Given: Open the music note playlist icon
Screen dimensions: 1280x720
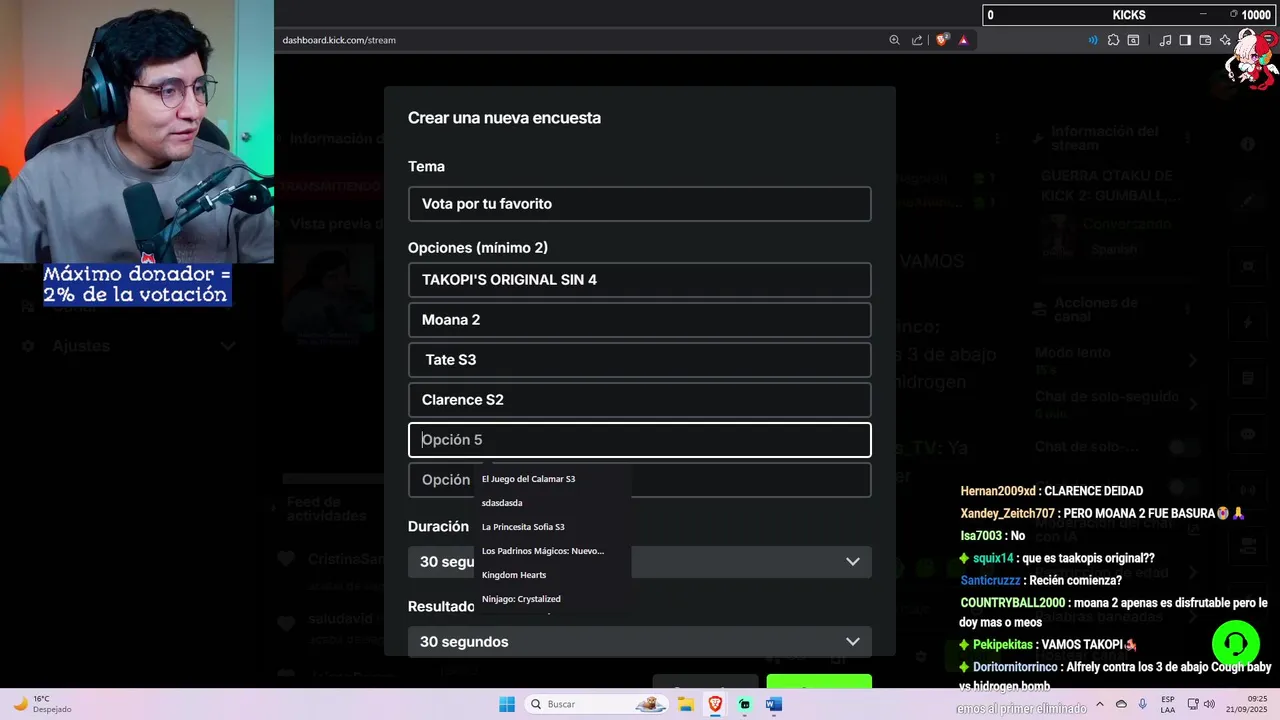Looking at the screenshot, I should (1165, 40).
